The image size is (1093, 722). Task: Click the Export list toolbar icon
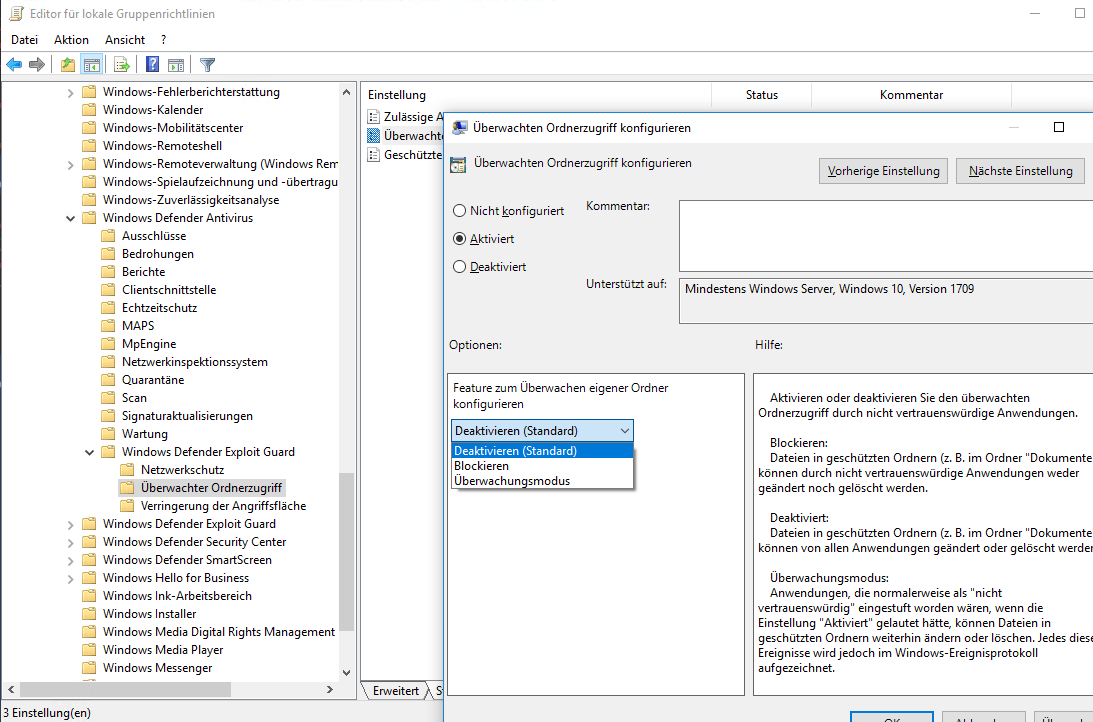122,65
